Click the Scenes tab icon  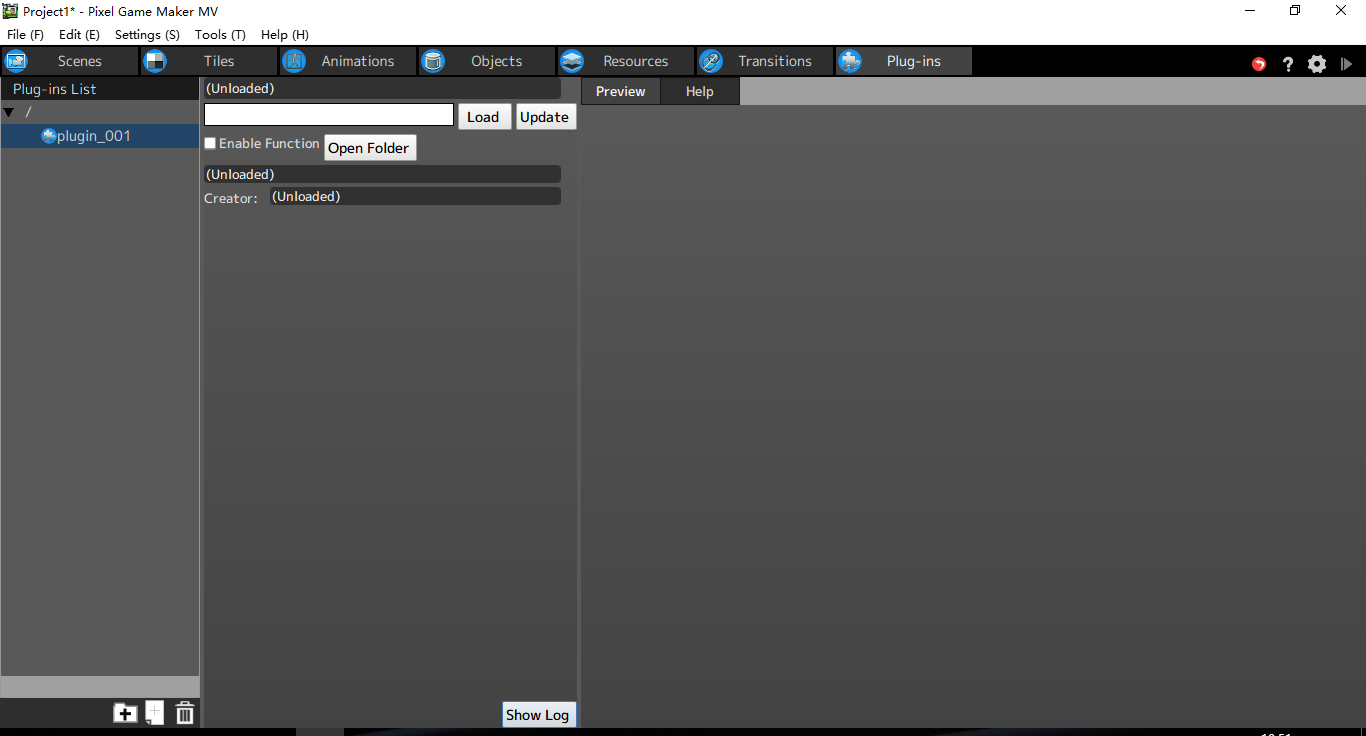(x=16, y=61)
